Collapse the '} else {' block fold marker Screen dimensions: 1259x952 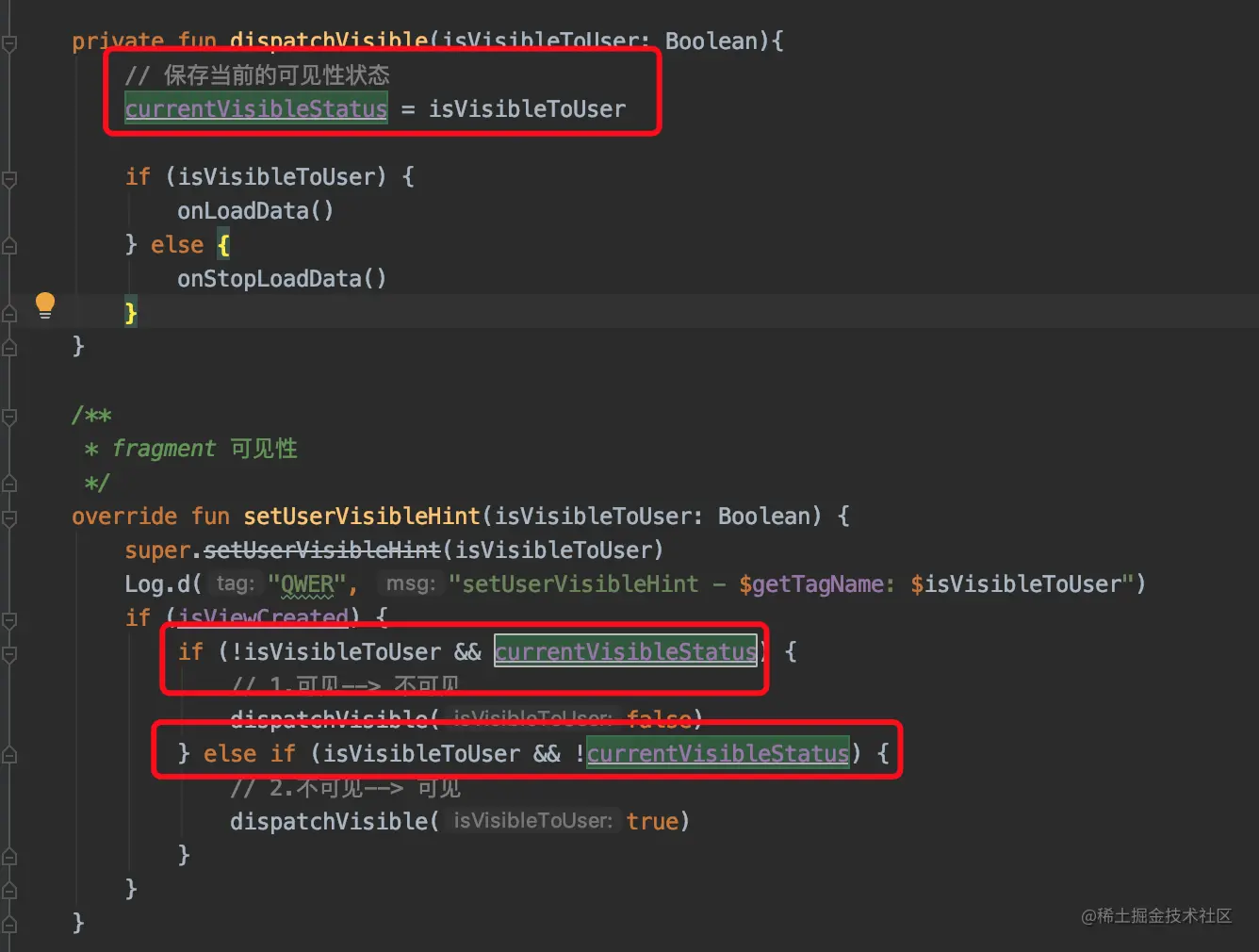tap(9, 247)
